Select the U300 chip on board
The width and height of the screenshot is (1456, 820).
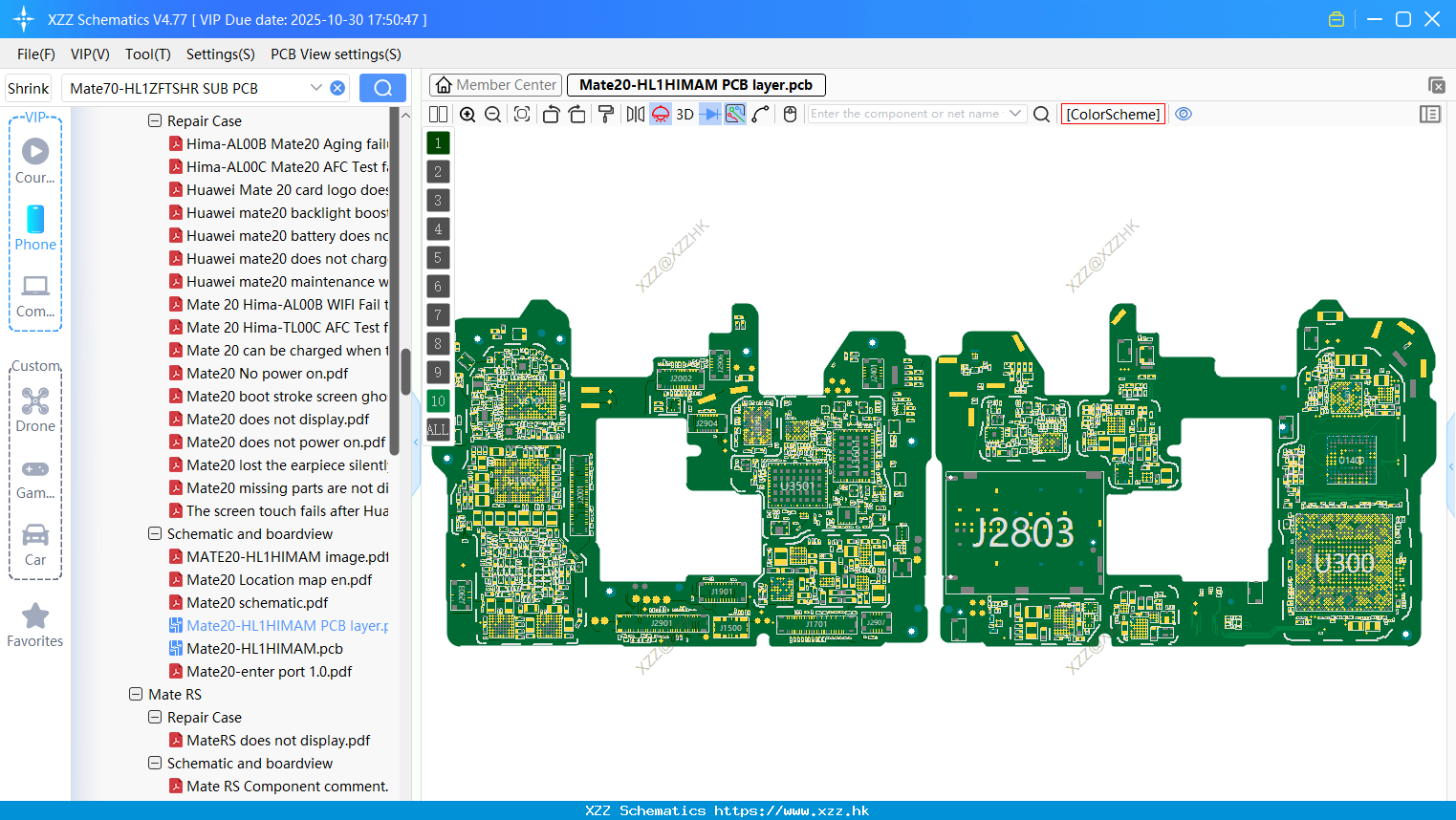pos(1343,563)
